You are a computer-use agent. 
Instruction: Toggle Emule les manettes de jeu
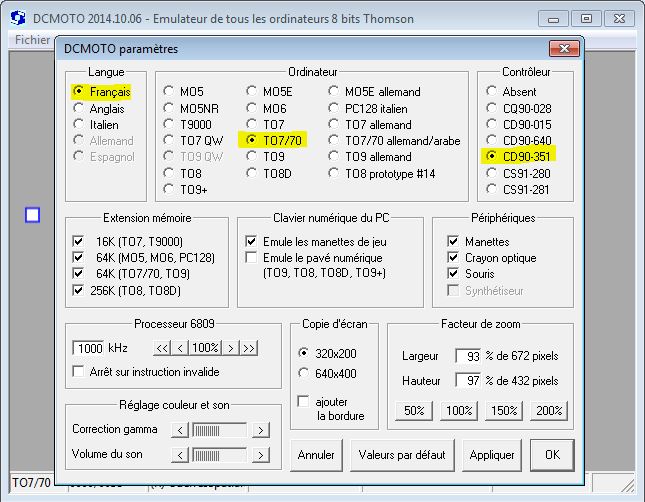tap(316, 242)
